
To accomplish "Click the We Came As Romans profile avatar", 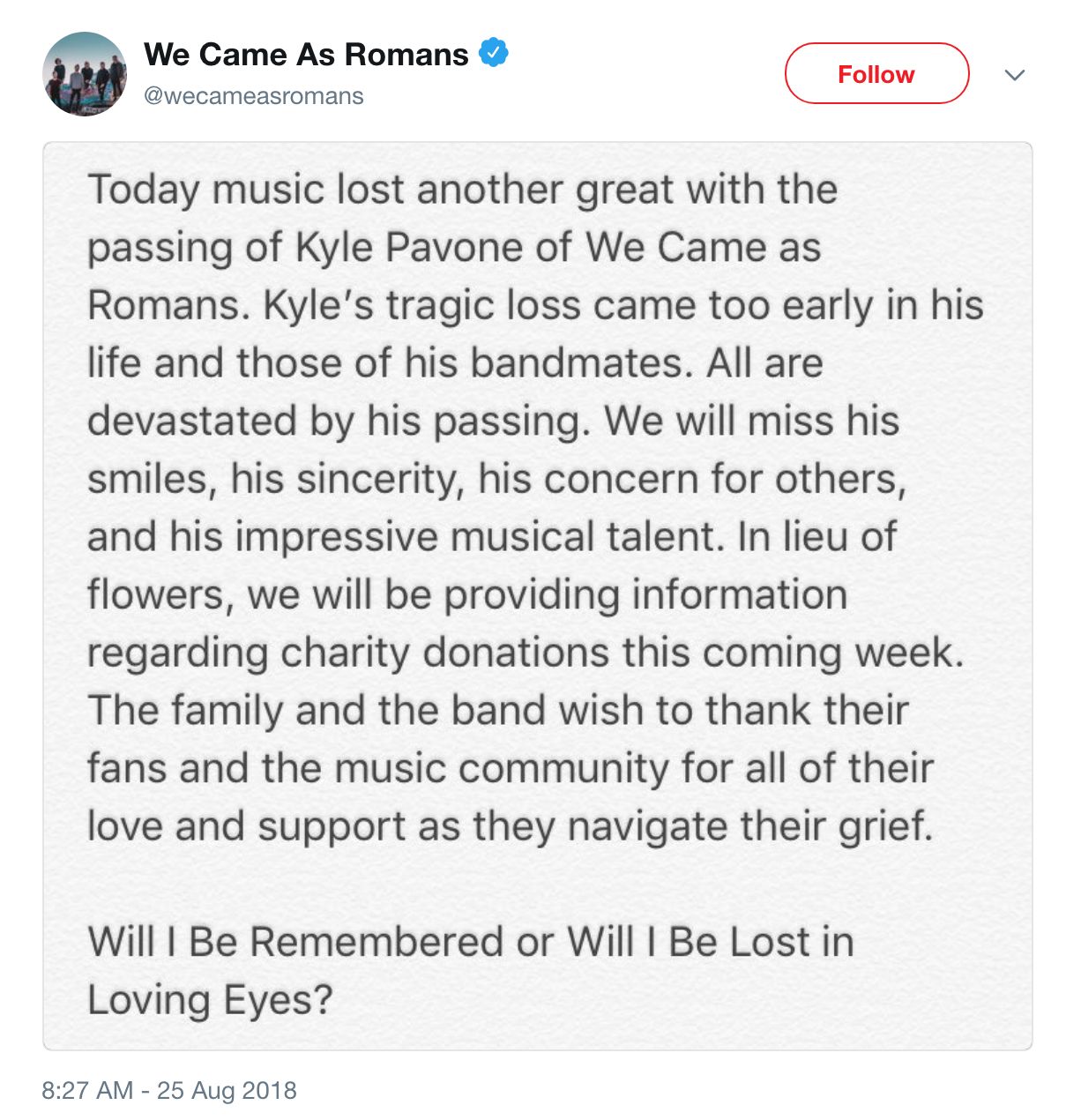I will 85,74.
